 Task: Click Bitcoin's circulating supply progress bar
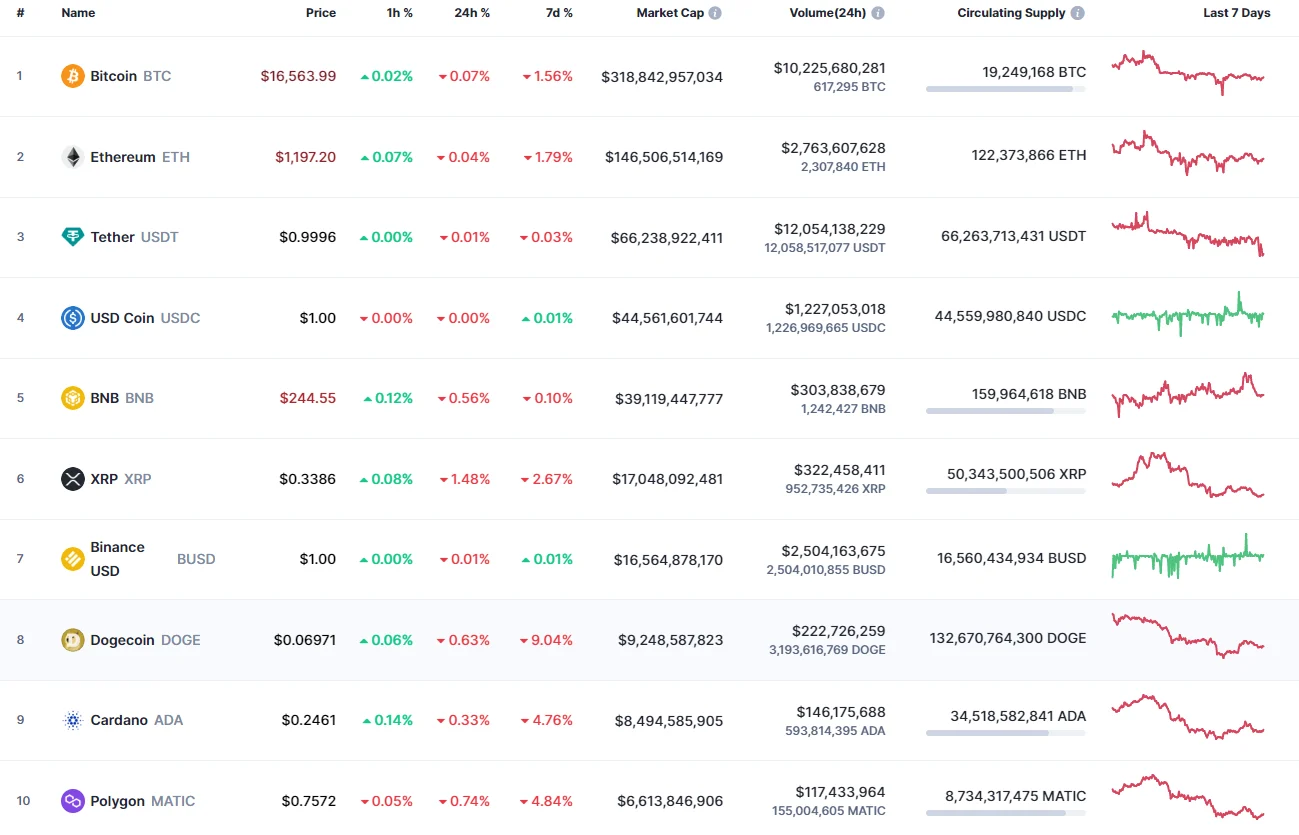(x=1005, y=89)
